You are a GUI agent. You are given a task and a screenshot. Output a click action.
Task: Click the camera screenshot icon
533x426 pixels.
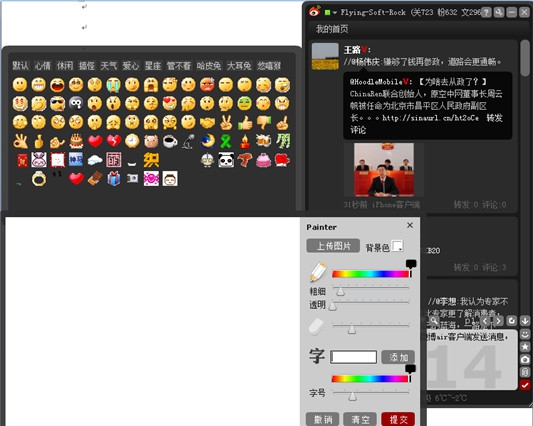pyautogui.click(x=525, y=359)
